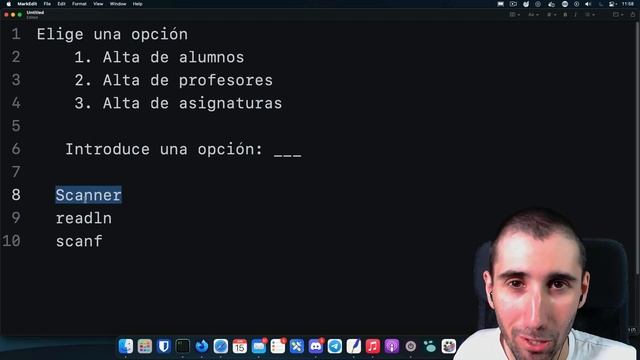Click the line '3. Alta de asignaturas'
The width and height of the screenshot is (640, 360).
(x=178, y=103)
